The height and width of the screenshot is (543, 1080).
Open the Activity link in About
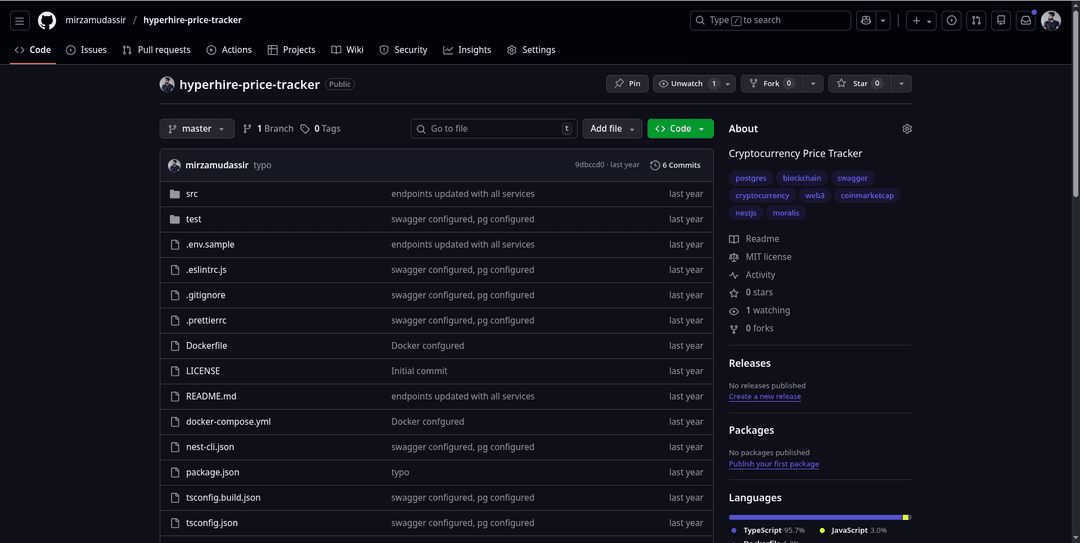click(x=753, y=275)
